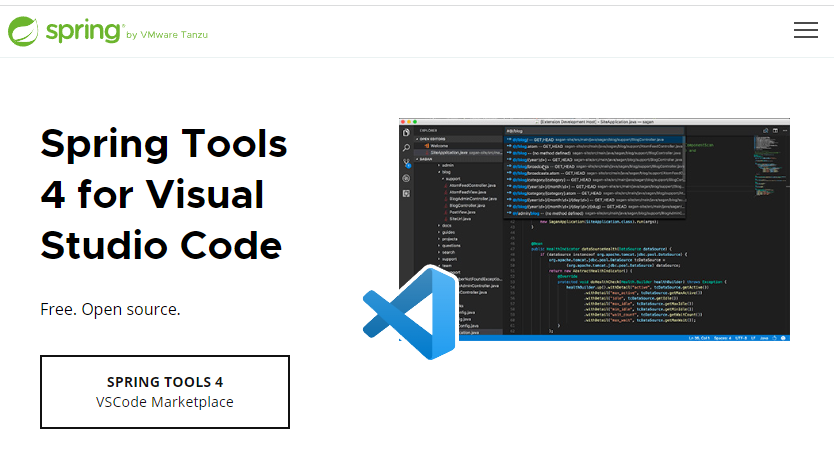Select the "Spring Tools 4 for Visual Studio Code" heading
Screen dimensions: 834x457
click(164, 194)
